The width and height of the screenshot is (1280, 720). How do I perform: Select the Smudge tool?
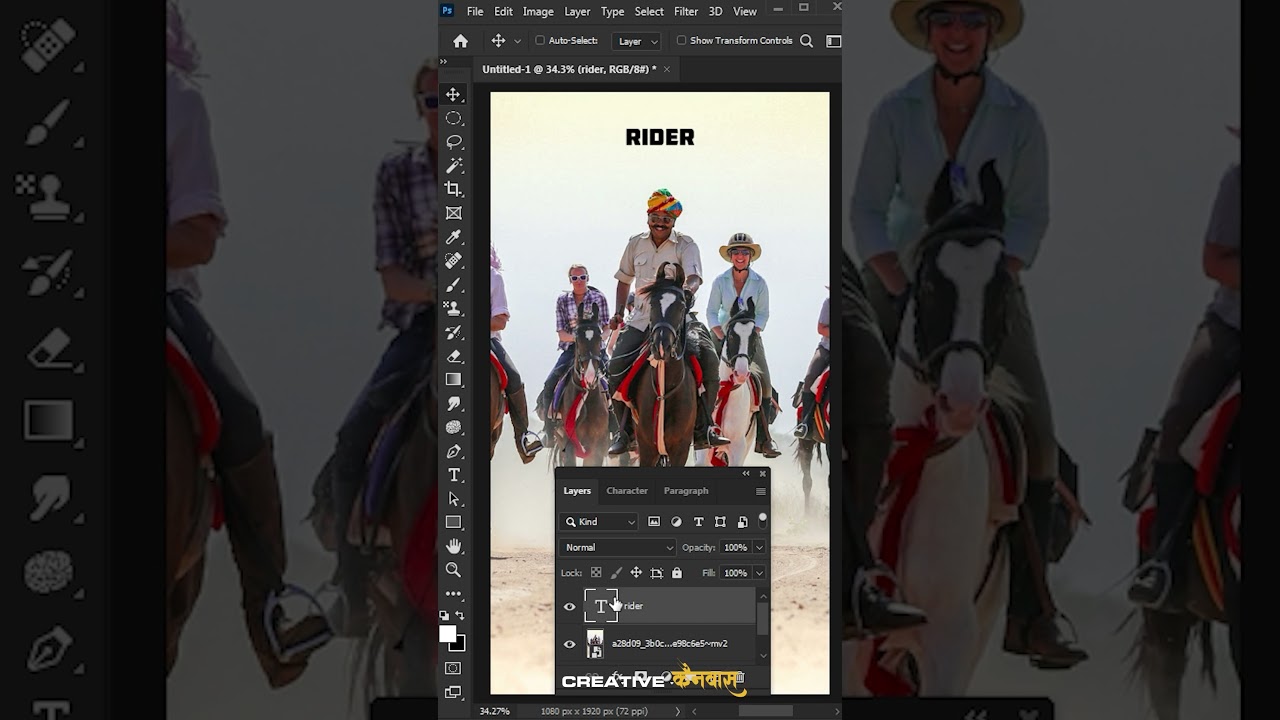[x=453, y=403]
